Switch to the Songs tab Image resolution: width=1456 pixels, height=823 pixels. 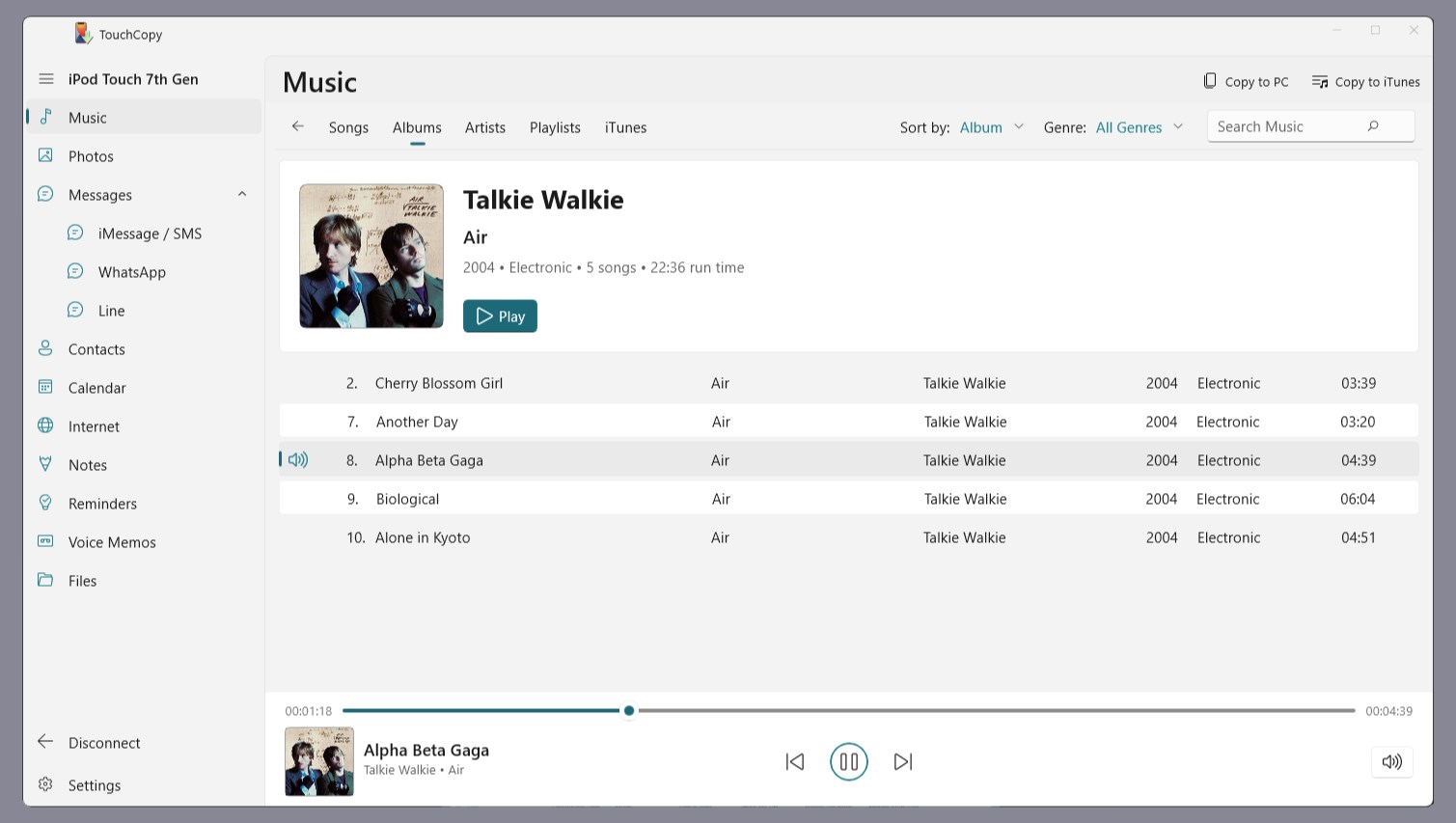(x=348, y=127)
